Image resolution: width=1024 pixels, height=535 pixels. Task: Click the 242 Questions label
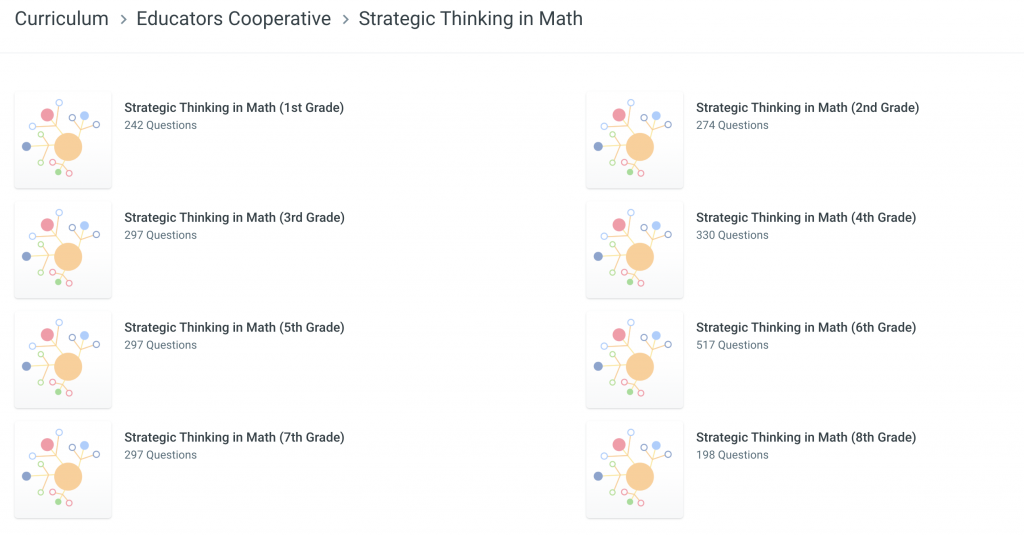pos(160,125)
